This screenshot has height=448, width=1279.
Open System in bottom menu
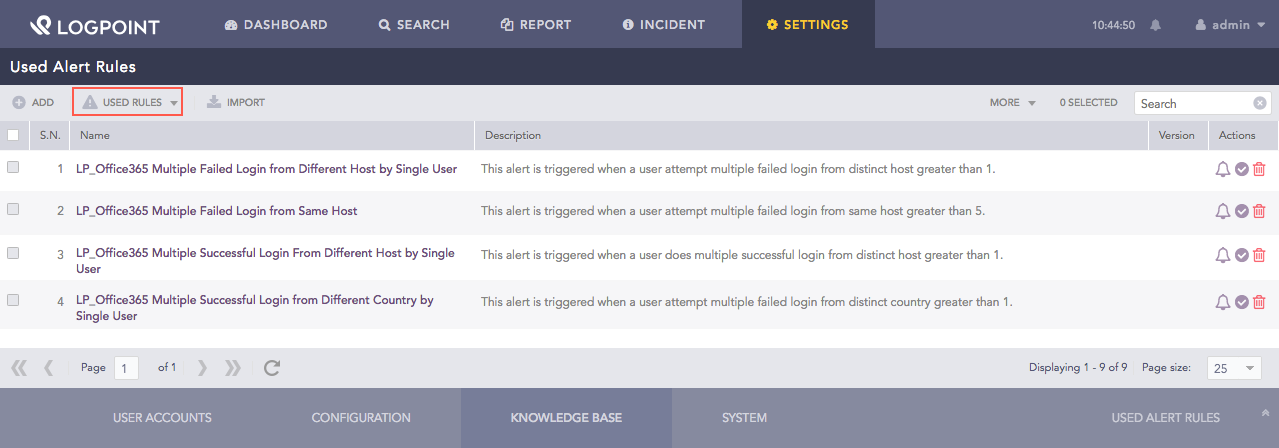744,418
